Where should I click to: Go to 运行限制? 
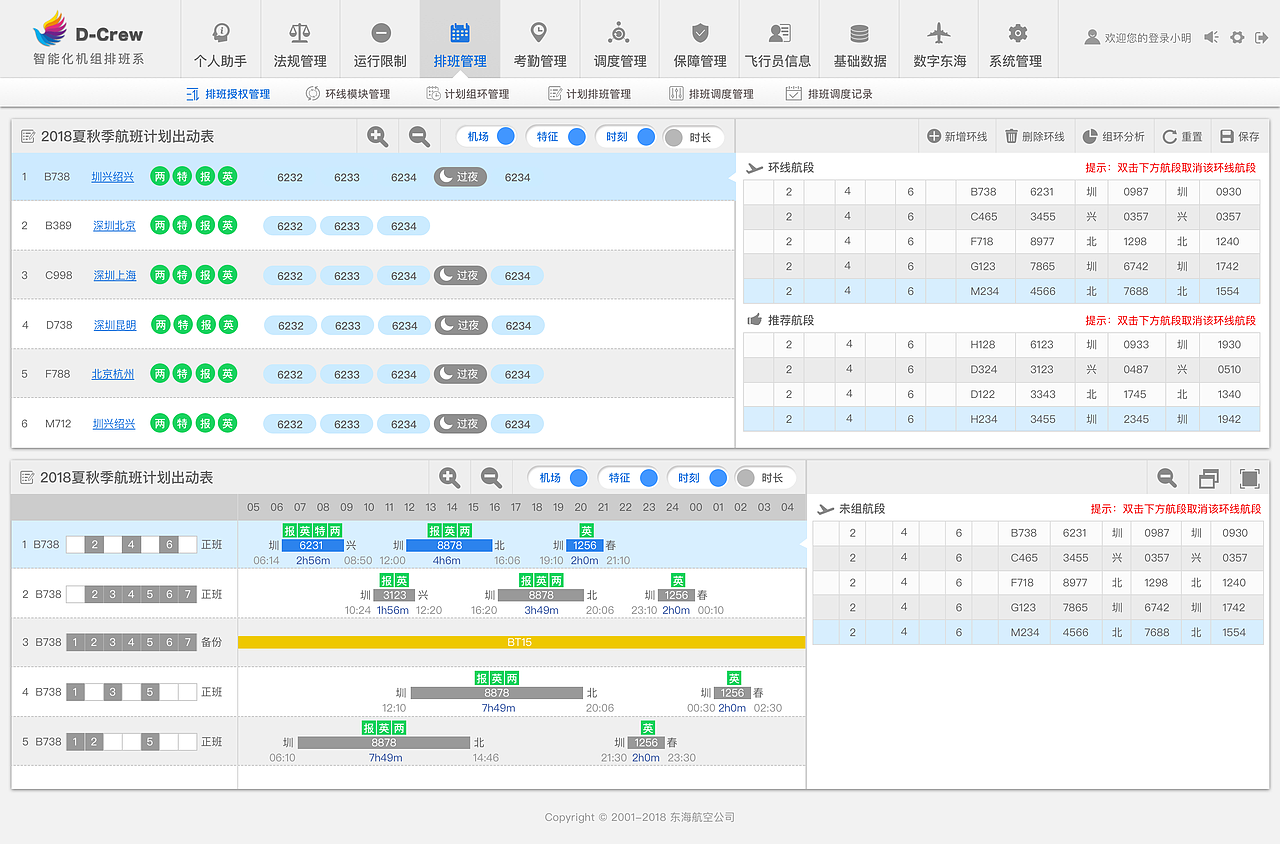point(380,39)
